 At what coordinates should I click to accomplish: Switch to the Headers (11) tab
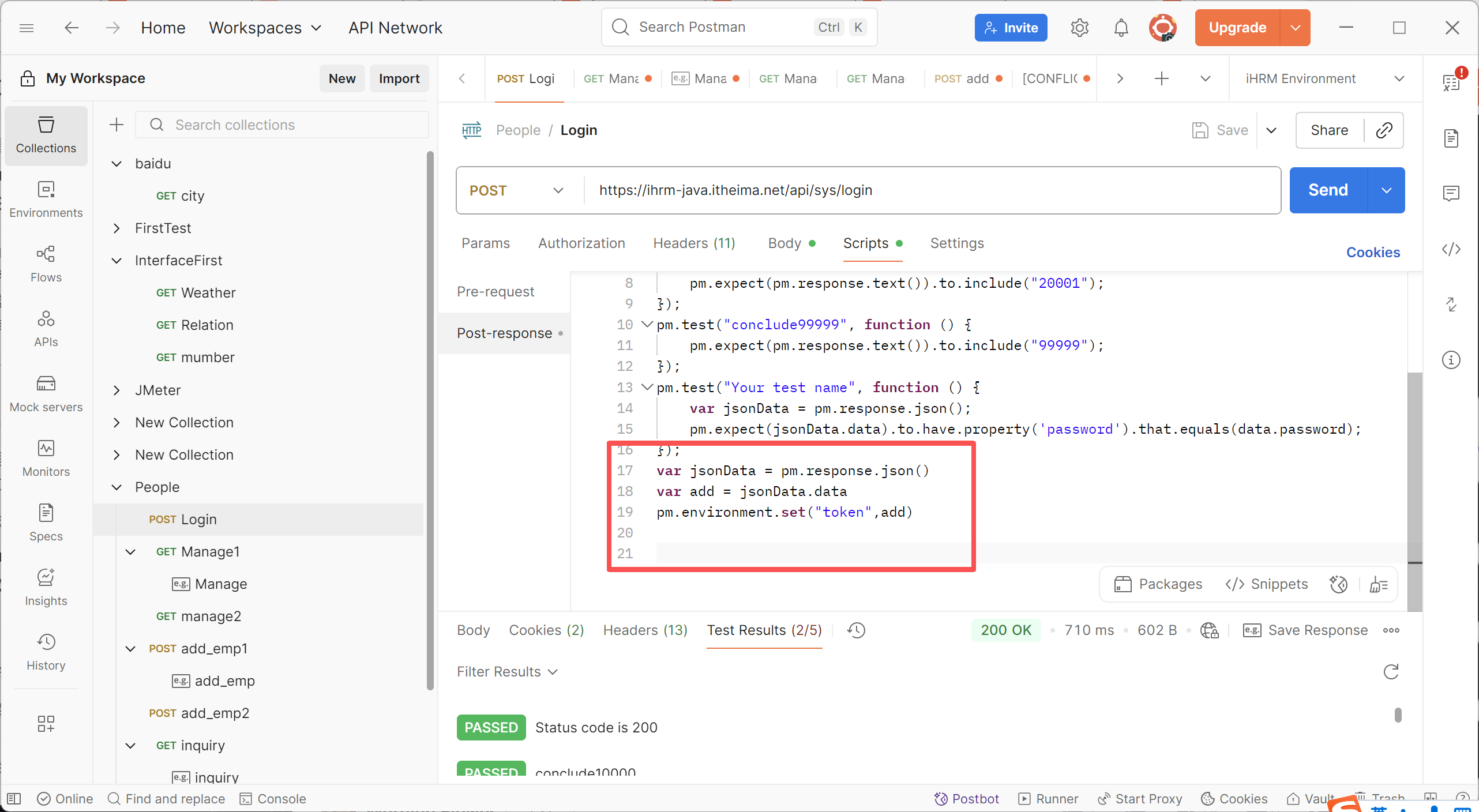[694, 243]
